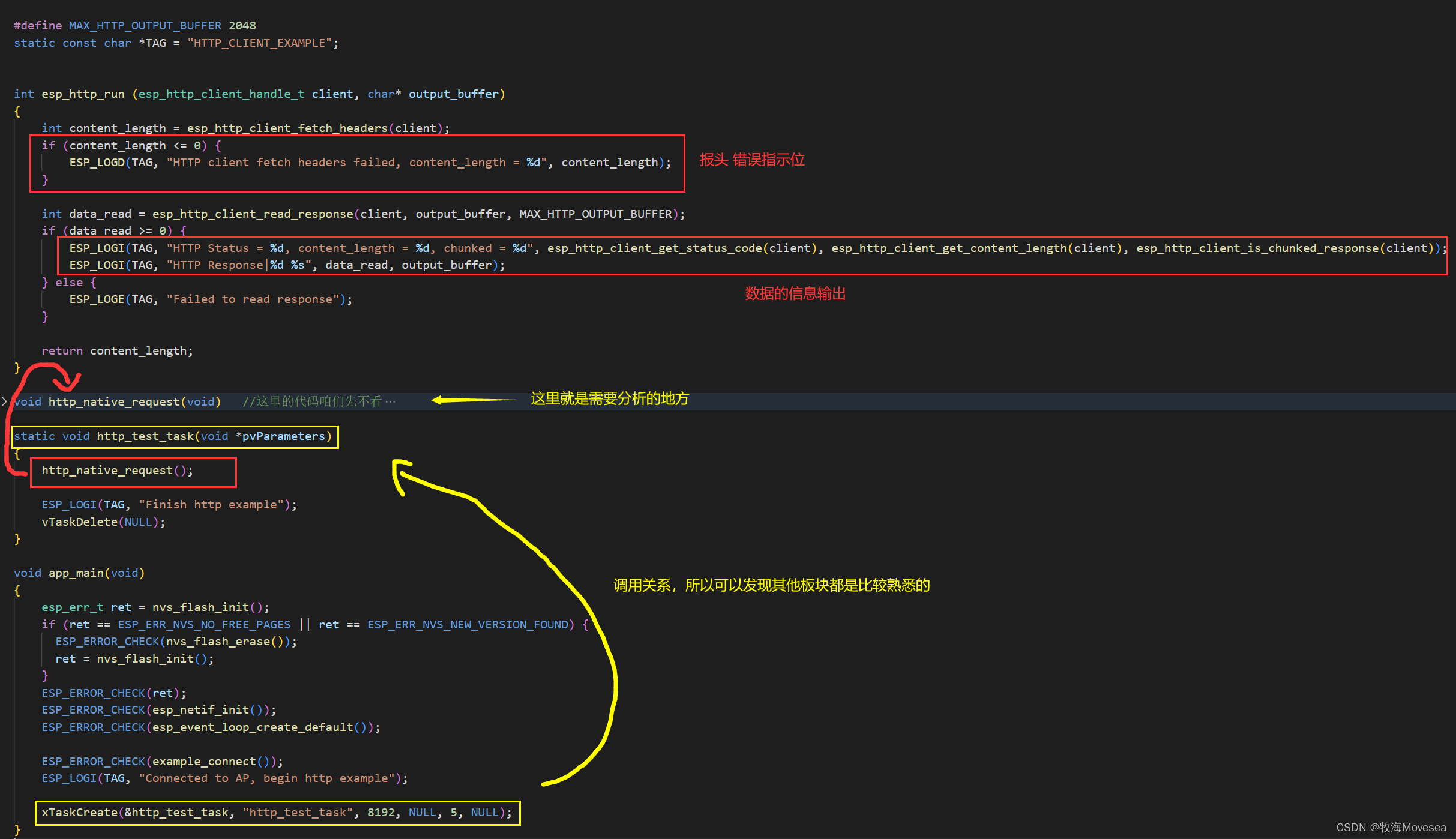
Task: Click the esp_http_run function name in its definition
Action: click(83, 94)
